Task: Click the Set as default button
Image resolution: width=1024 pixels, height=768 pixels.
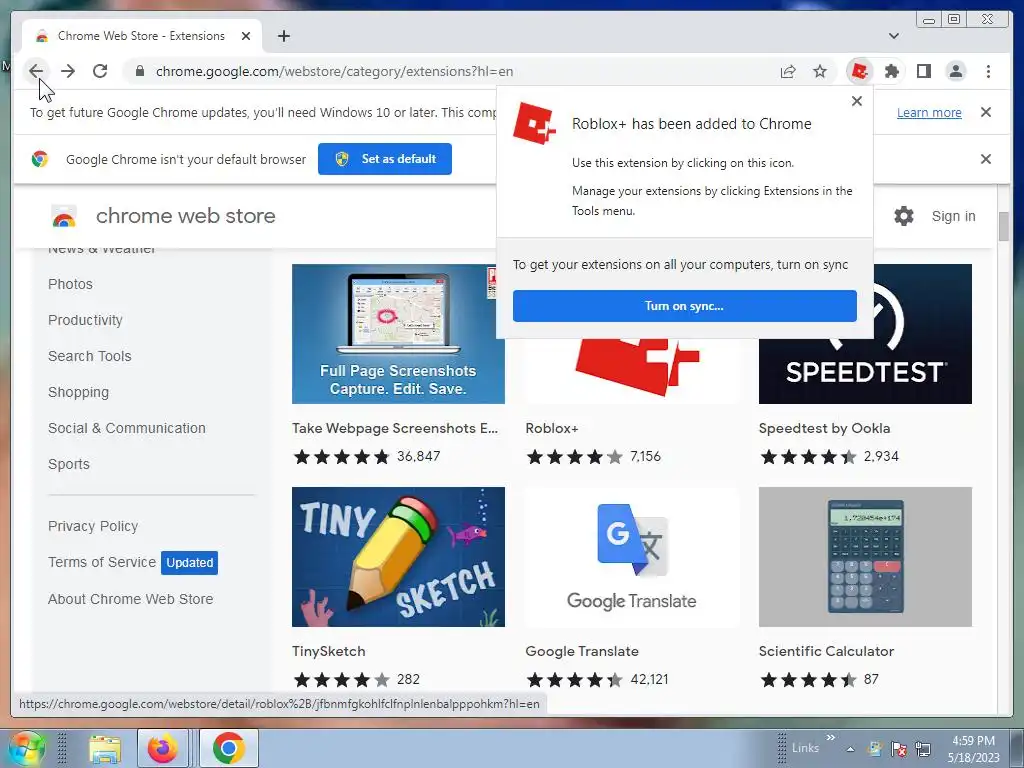Action: [x=385, y=159]
